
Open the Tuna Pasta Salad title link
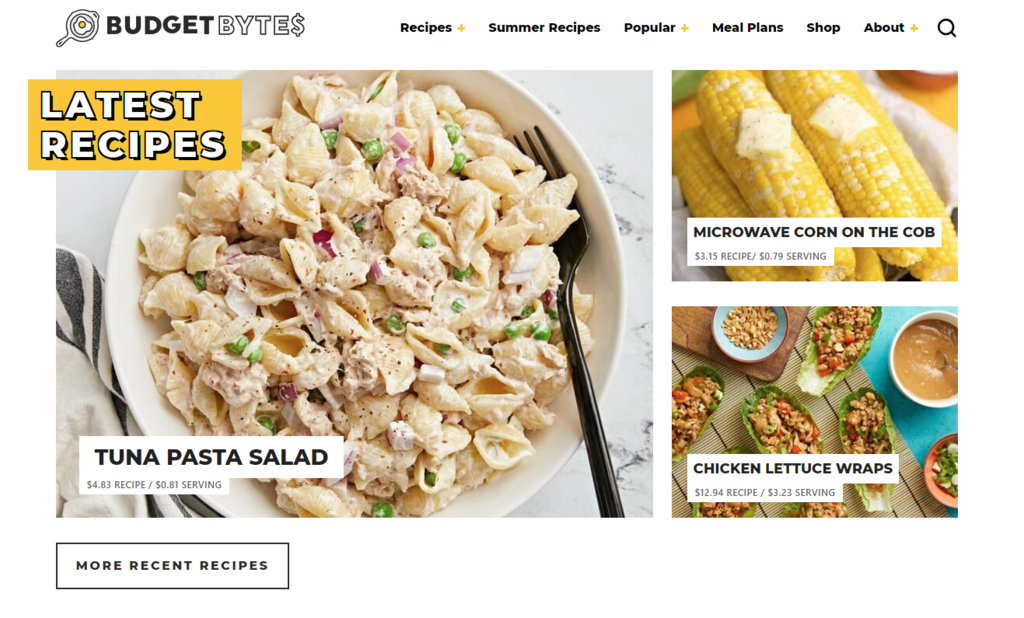pyautogui.click(x=211, y=457)
